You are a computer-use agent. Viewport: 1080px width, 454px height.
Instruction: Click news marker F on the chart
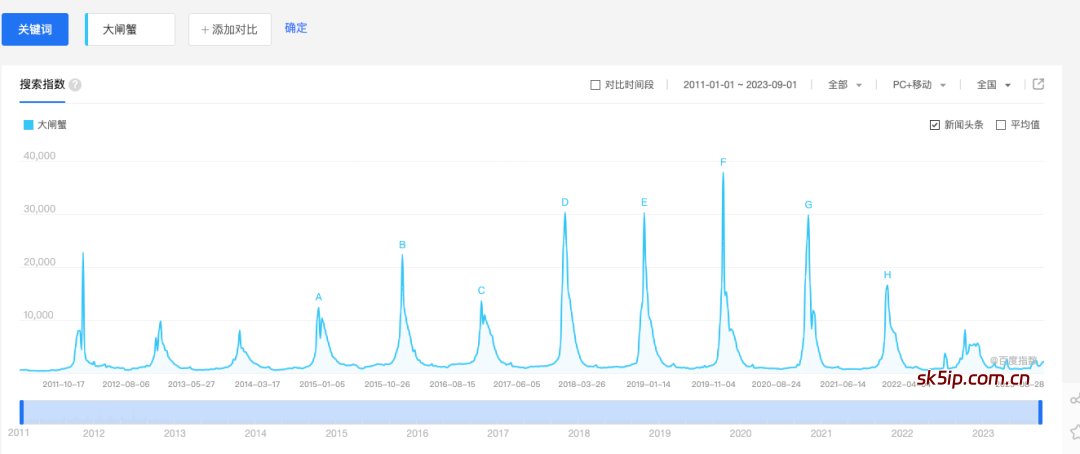[723, 162]
